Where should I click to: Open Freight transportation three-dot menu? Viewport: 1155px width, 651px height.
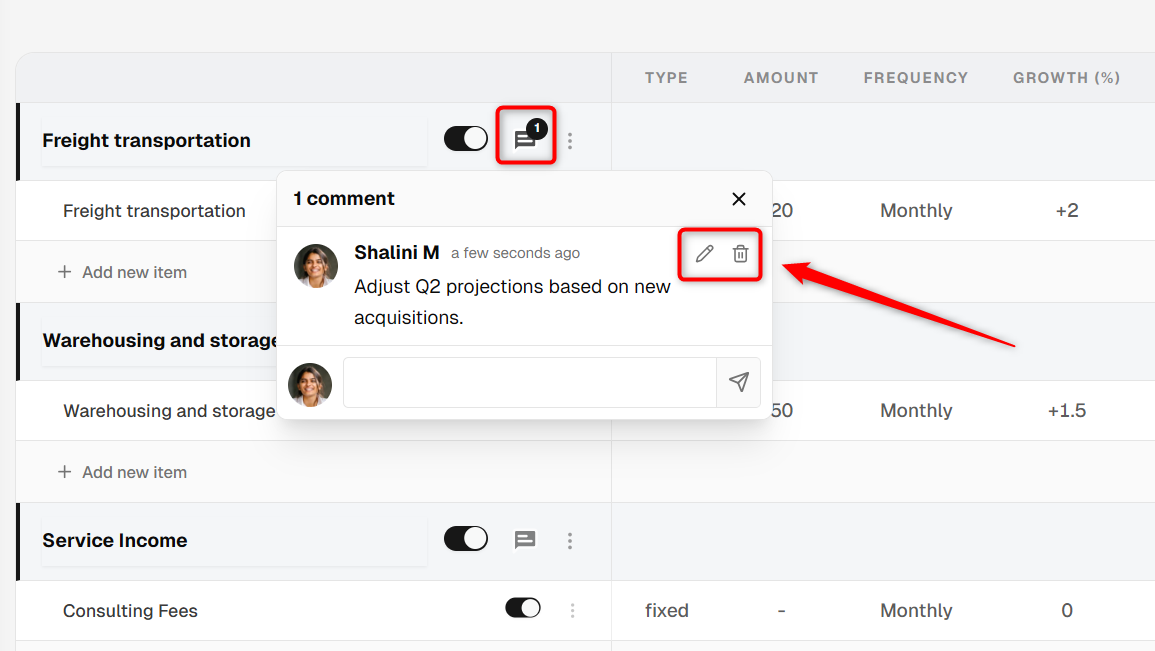click(x=569, y=141)
